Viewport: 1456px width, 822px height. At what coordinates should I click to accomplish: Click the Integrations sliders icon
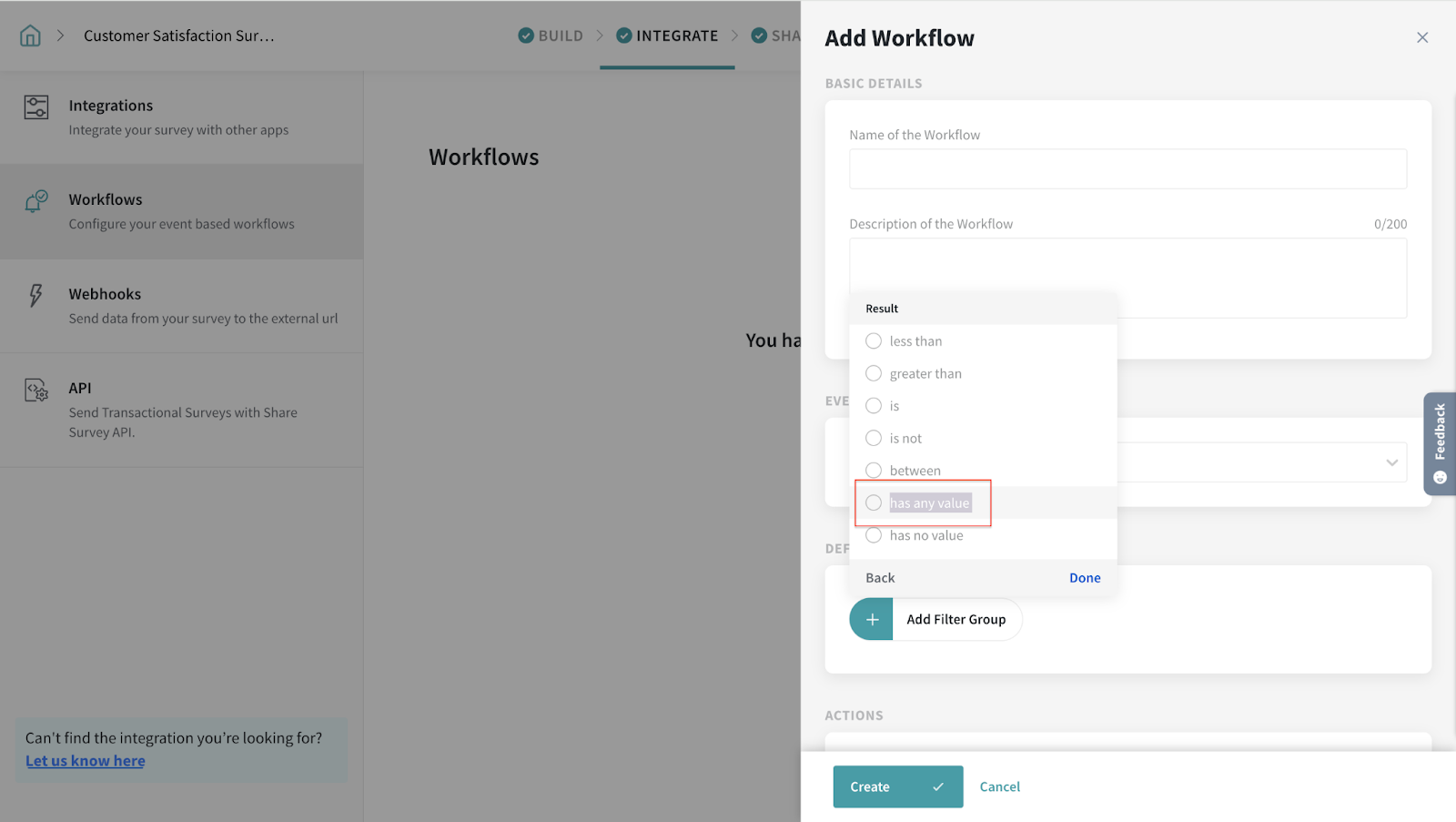36,107
